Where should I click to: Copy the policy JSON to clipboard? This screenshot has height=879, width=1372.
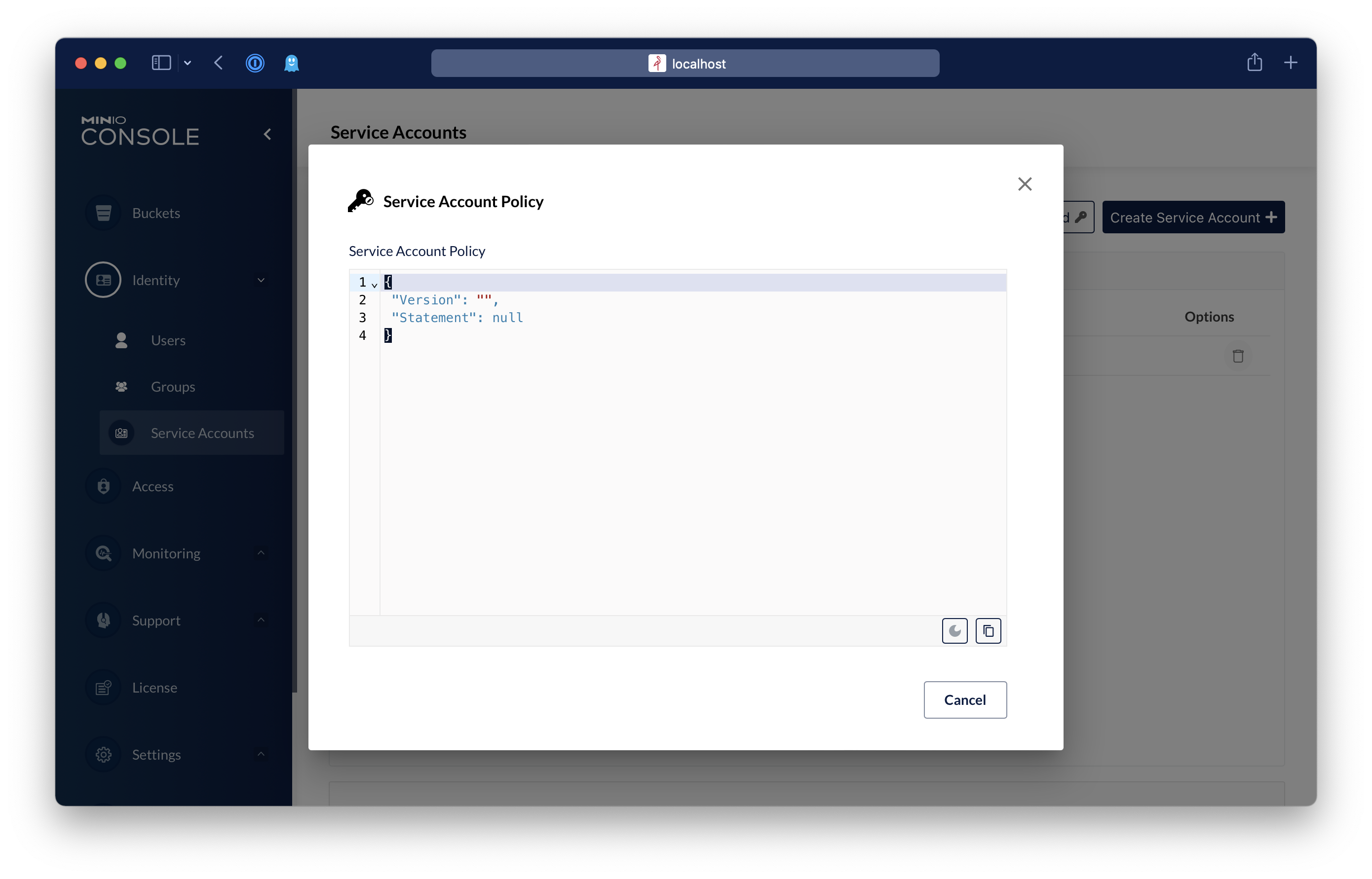point(988,631)
